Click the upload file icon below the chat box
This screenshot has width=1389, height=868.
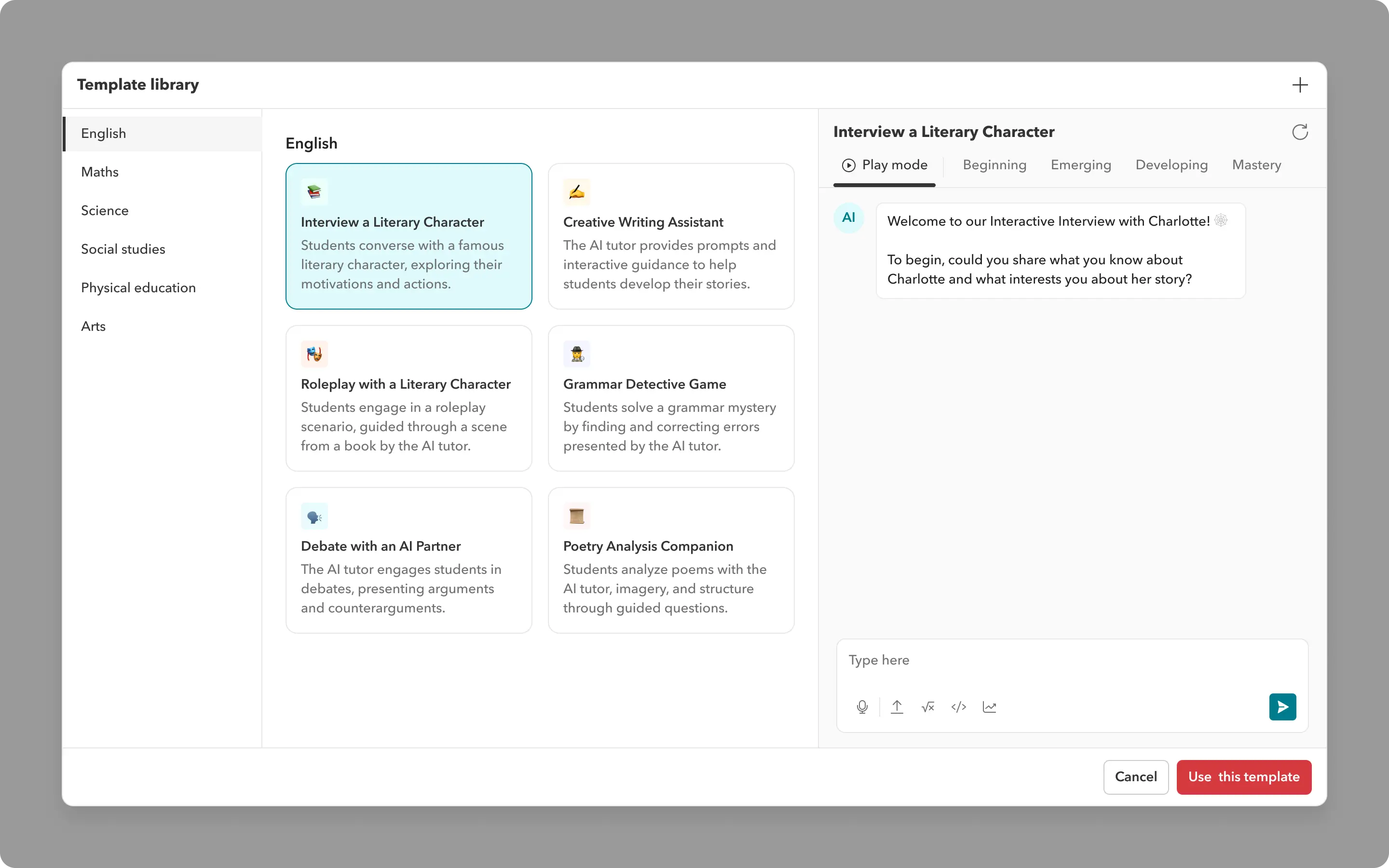897,706
